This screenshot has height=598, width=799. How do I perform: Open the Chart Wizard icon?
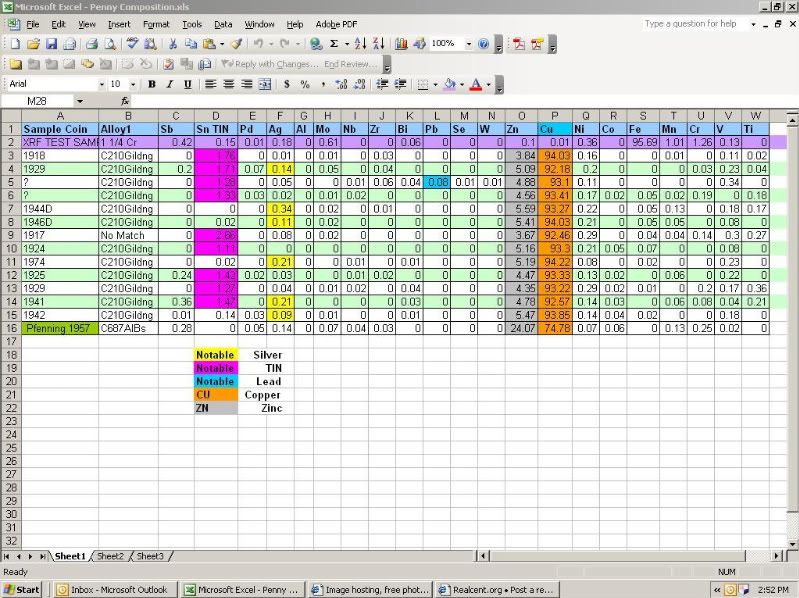pyautogui.click(x=401, y=44)
